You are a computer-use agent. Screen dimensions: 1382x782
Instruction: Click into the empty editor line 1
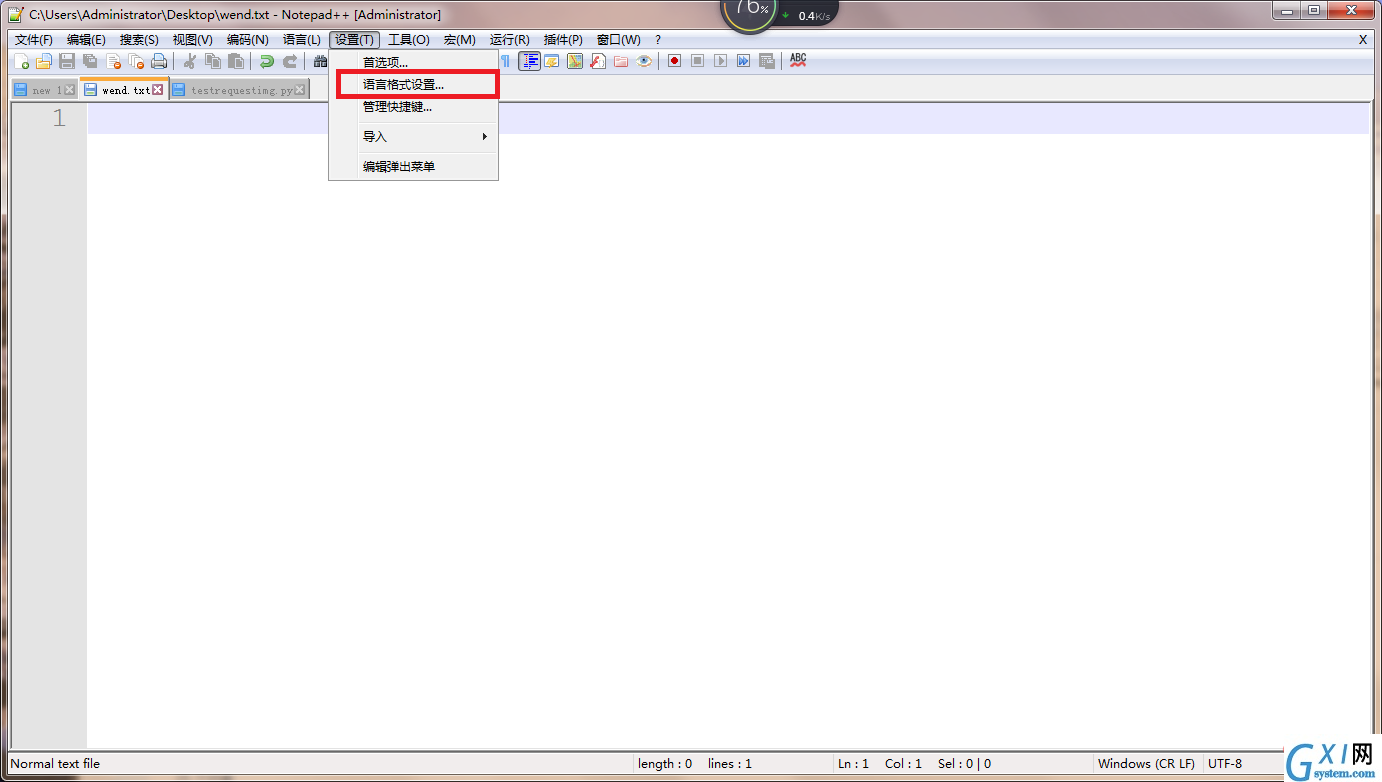(728, 118)
